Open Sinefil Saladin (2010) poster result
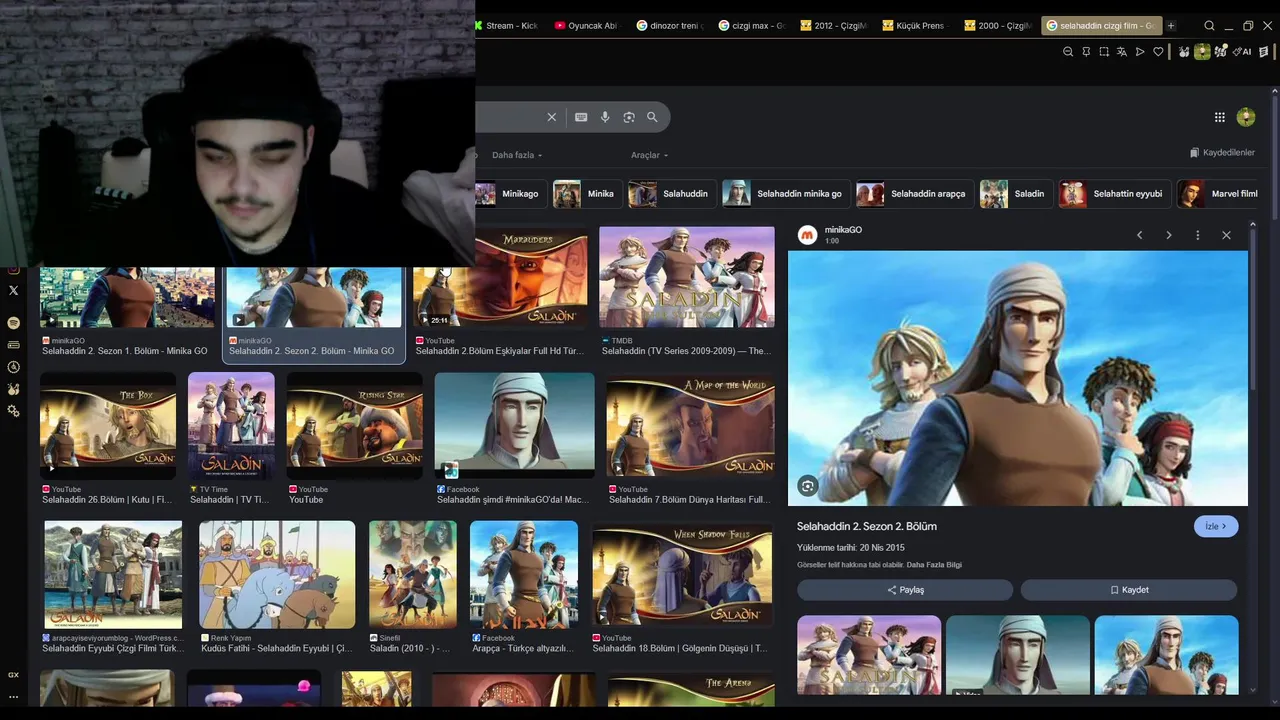This screenshot has width=1280, height=720. click(413, 574)
